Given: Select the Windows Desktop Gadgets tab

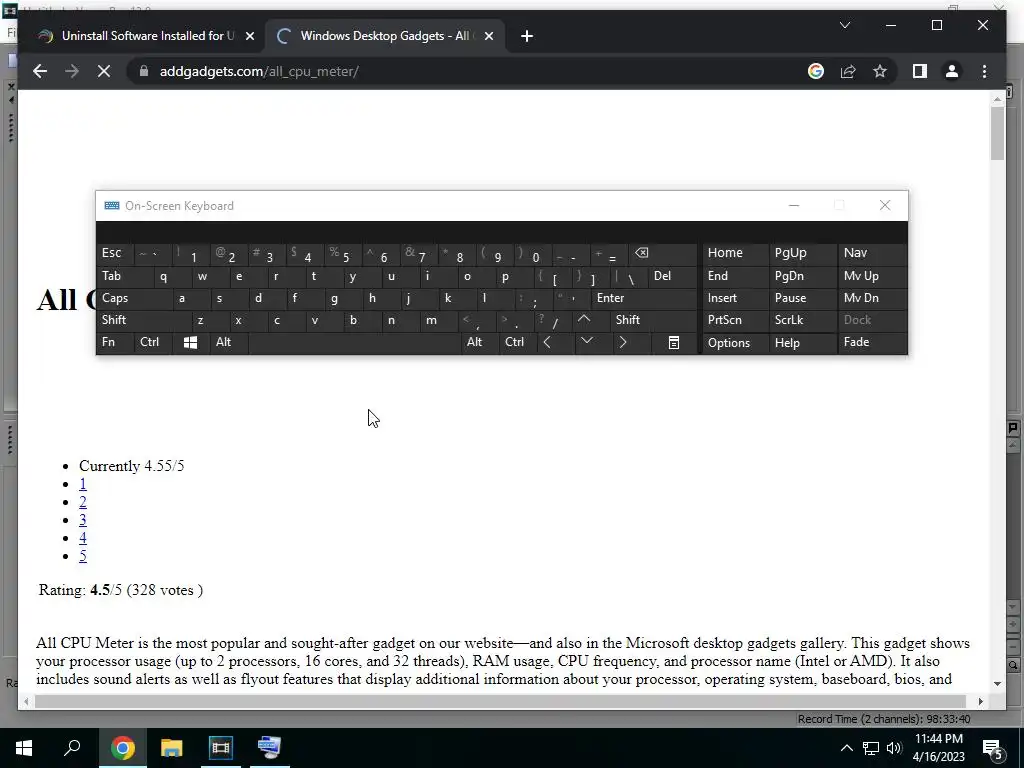Looking at the screenshot, I should (x=384, y=36).
